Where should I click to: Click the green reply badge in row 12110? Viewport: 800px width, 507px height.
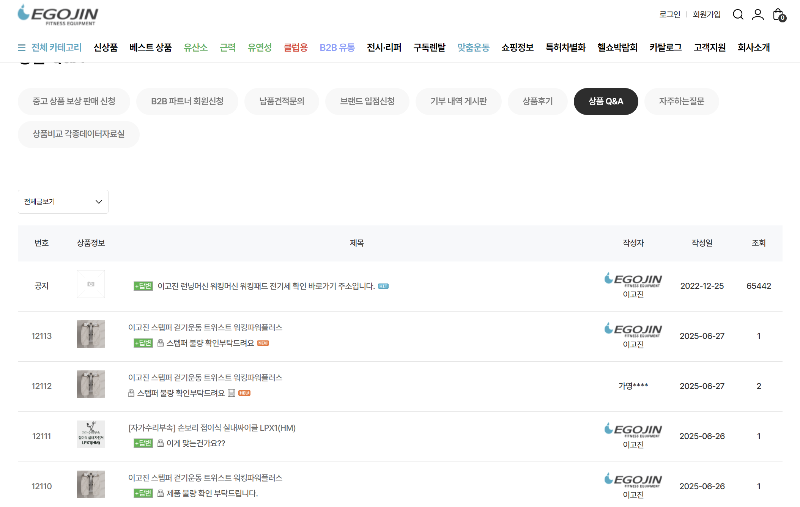click(x=143, y=493)
